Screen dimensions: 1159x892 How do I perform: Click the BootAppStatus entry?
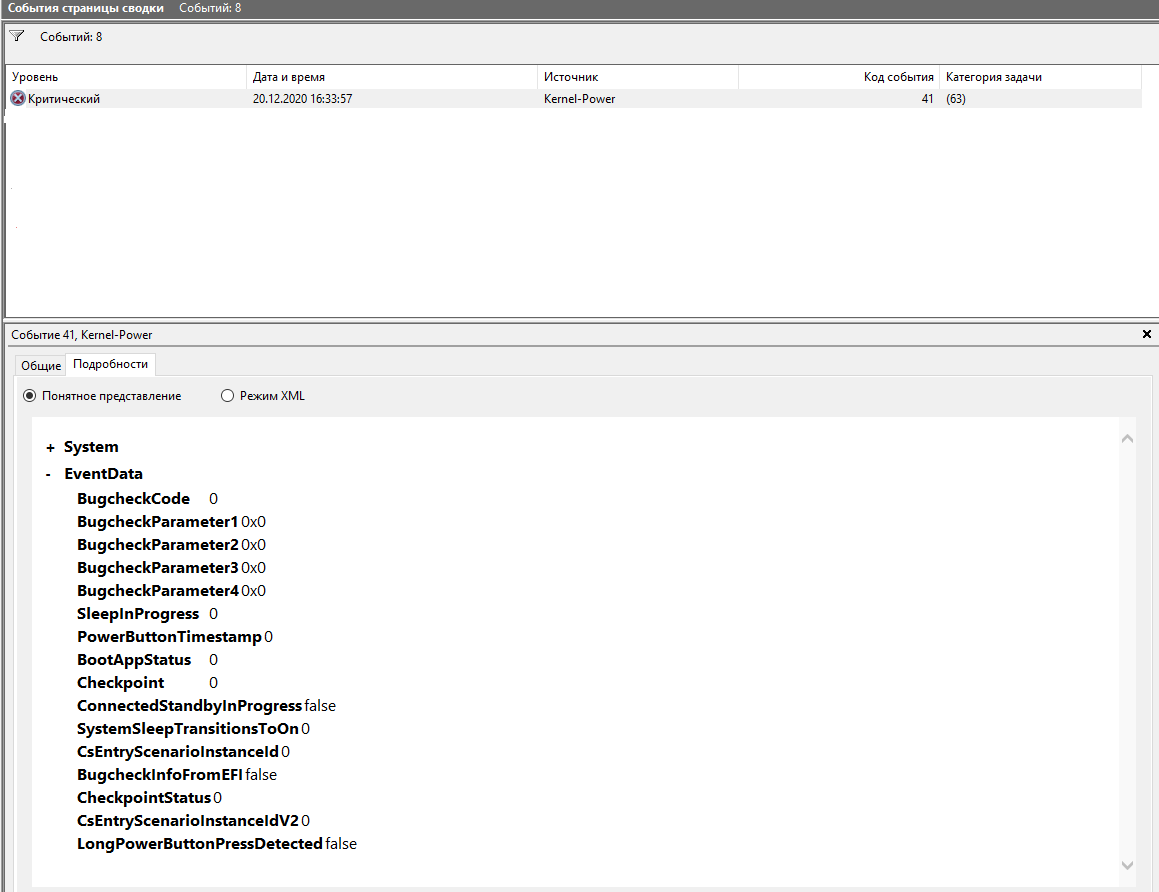[x=147, y=659]
